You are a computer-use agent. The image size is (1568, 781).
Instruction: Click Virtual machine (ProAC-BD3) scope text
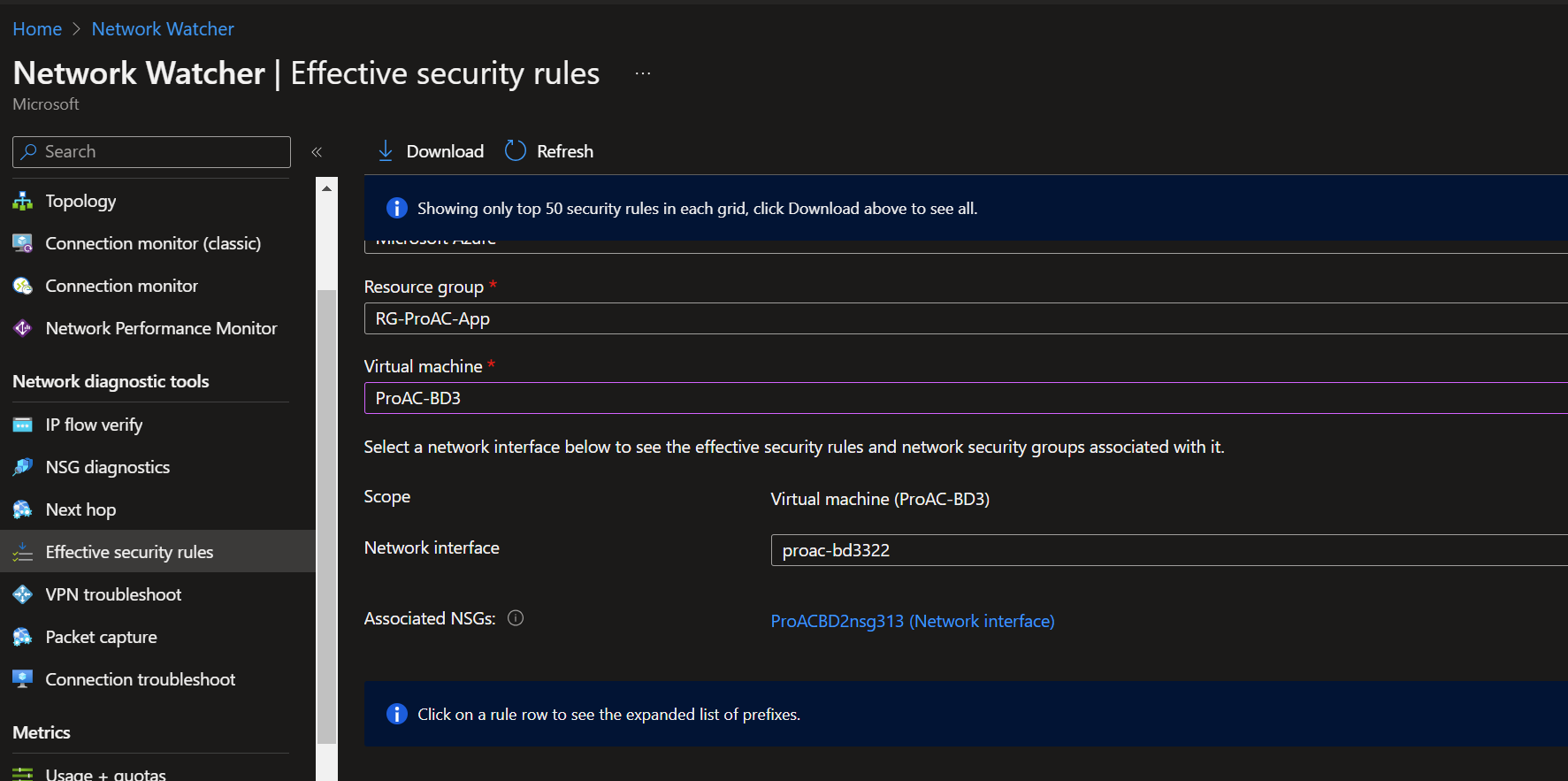pyautogui.click(x=880, y=499)
